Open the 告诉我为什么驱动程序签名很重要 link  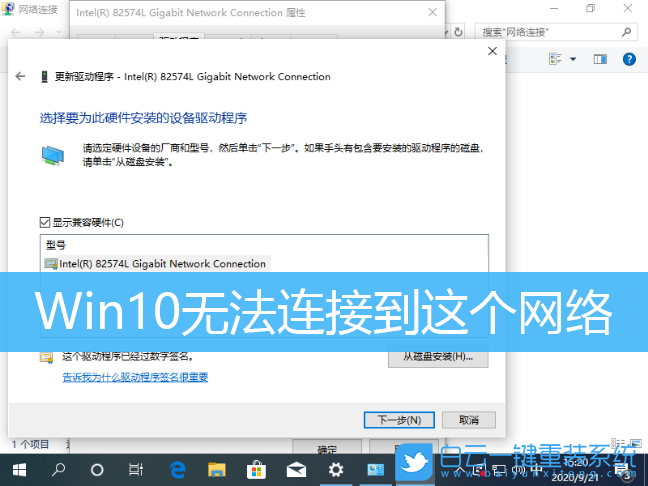tap(135, 377)
